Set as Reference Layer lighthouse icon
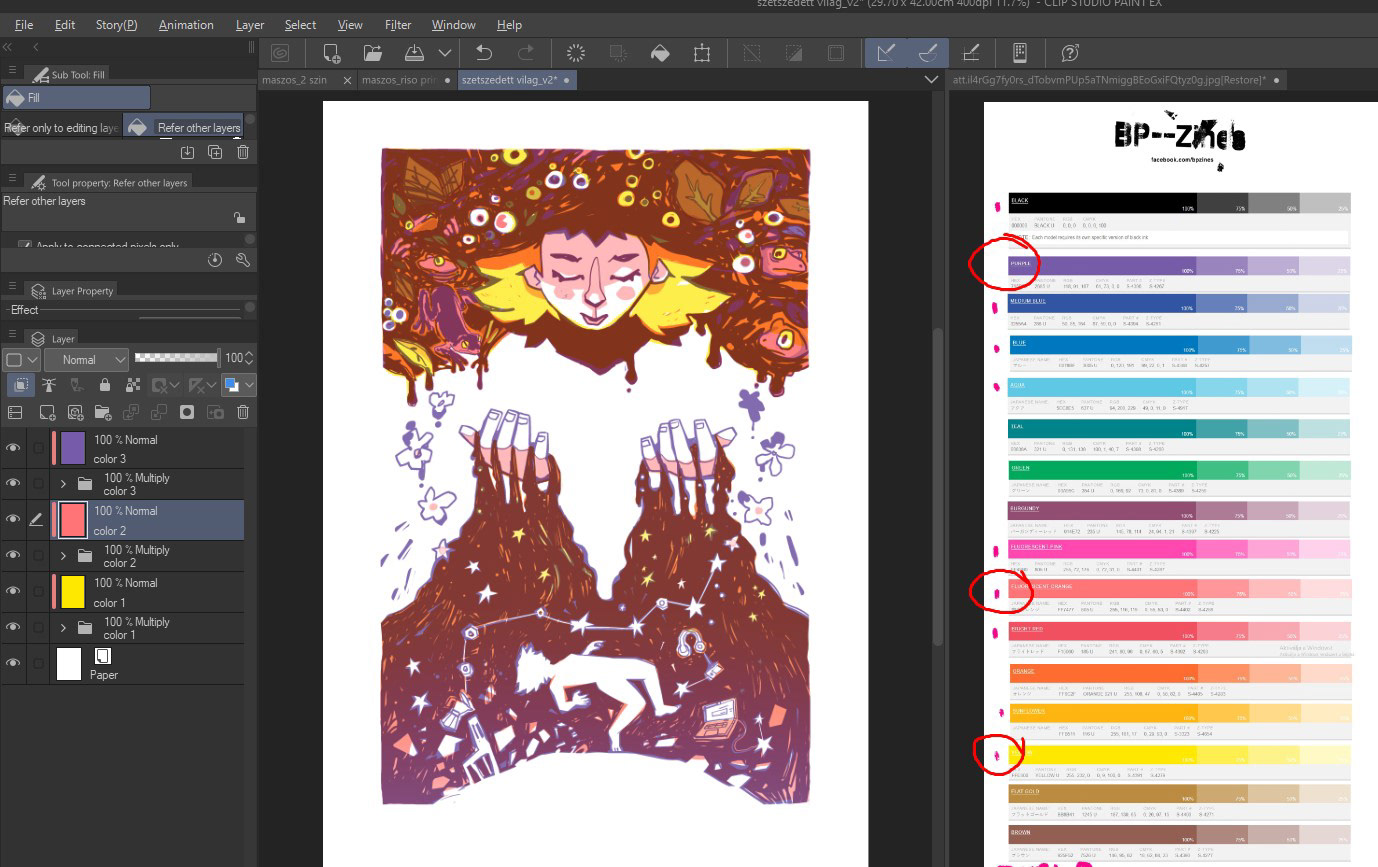Viewport: 1378px width, 867px height. click(48, 385)
